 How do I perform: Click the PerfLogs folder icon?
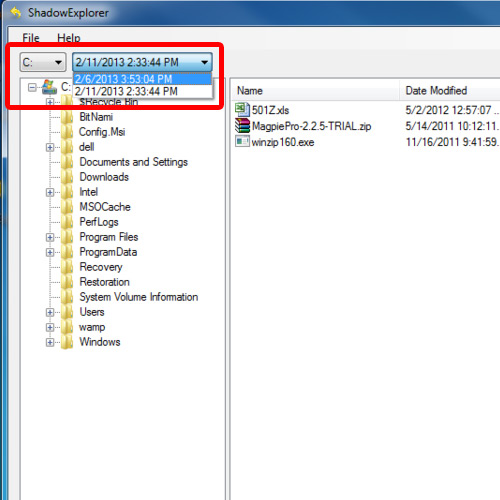coord(67,222)
